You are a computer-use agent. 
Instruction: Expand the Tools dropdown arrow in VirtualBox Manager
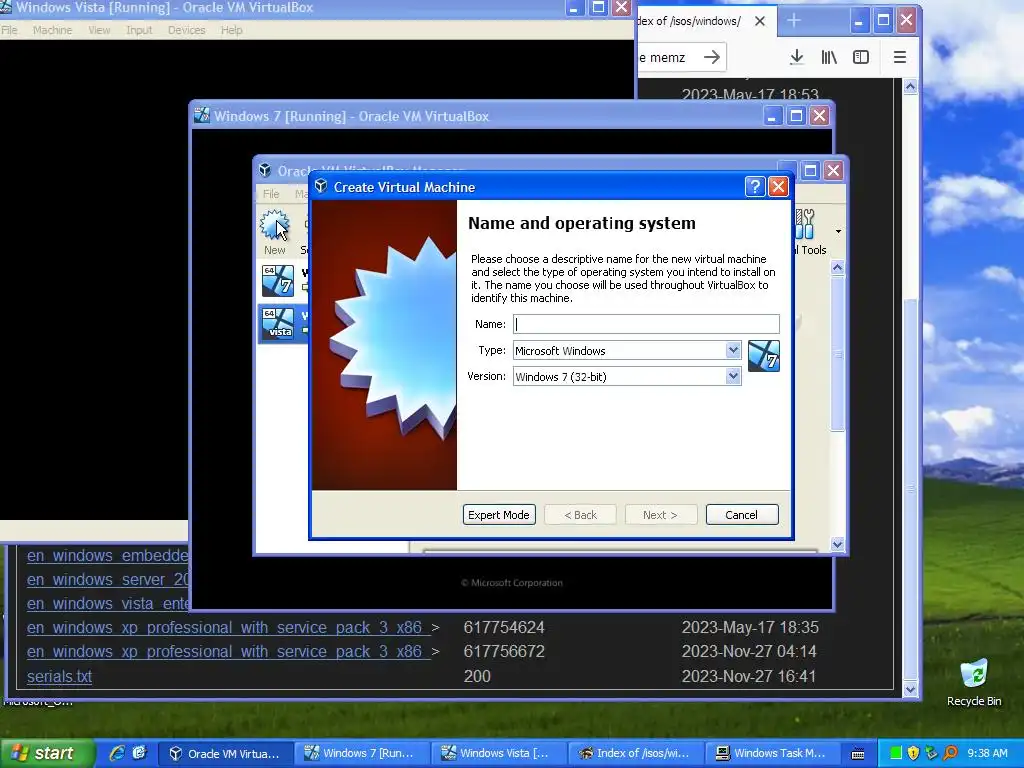tap(838, 231)
